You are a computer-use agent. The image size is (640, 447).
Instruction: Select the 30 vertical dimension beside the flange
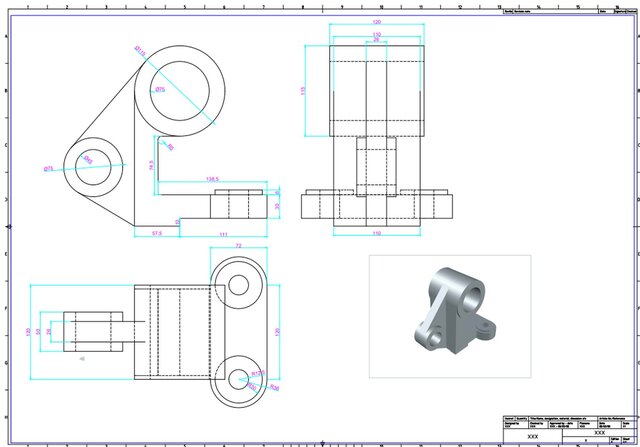(278, 206)
